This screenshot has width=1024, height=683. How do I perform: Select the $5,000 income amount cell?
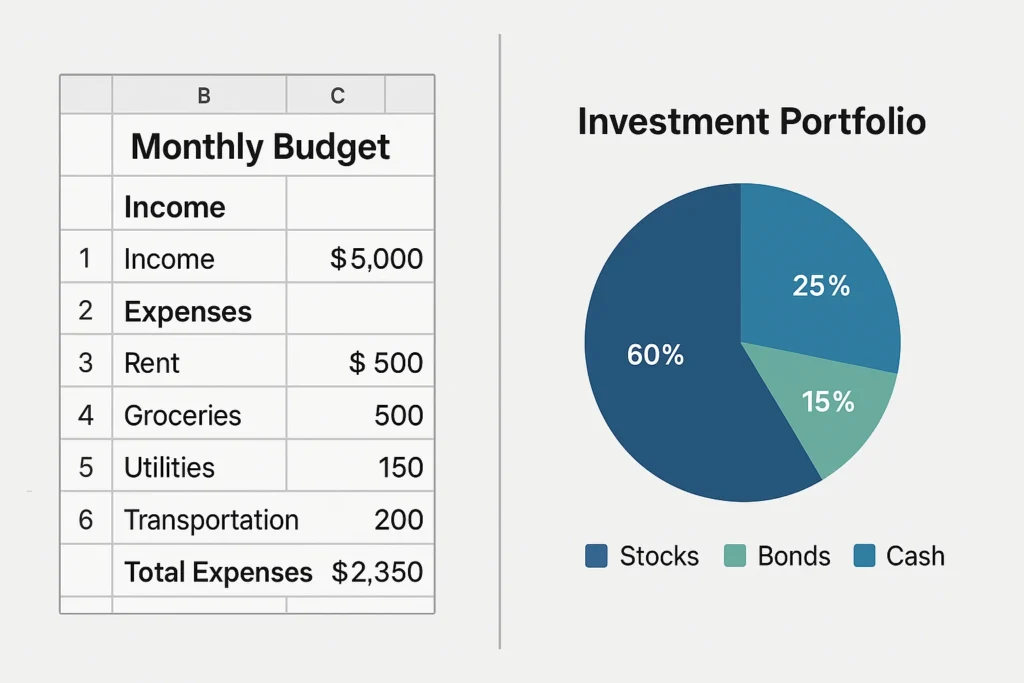(376, 259)
